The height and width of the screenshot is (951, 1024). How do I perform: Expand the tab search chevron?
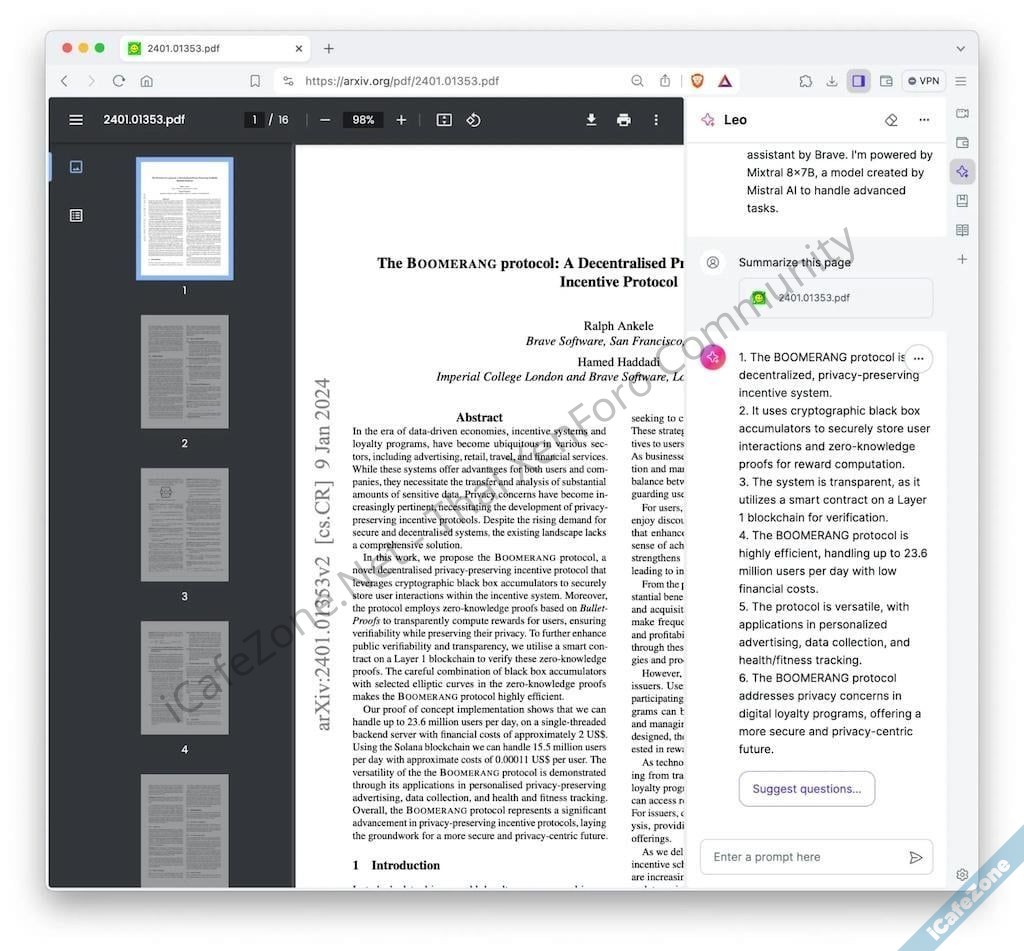tap(960, 48)
